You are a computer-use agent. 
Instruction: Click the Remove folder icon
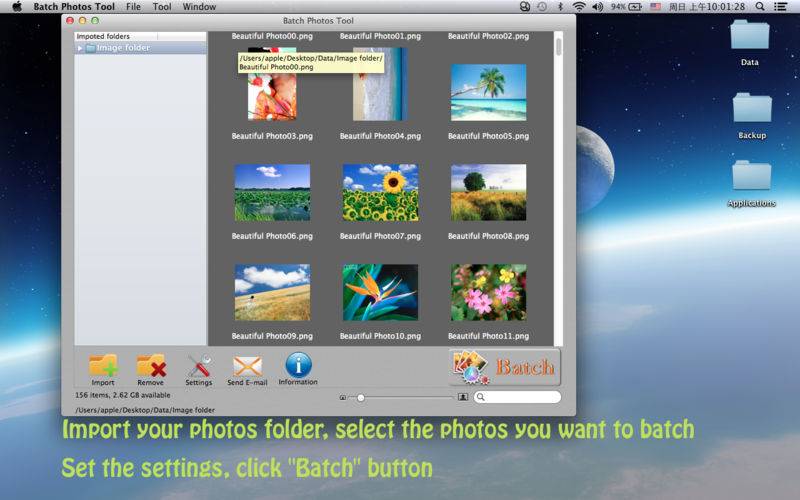pyautogui.click(x=151, y=366)
